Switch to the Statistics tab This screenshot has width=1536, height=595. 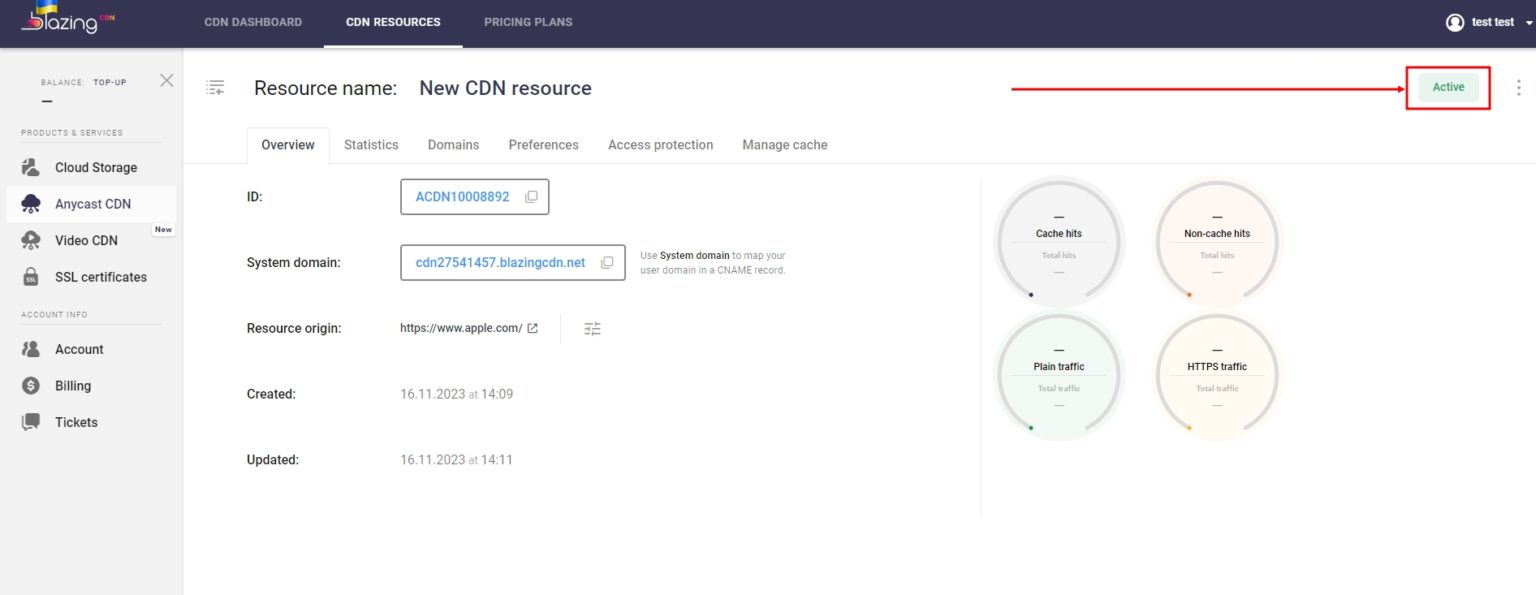[x=371, y=145]
